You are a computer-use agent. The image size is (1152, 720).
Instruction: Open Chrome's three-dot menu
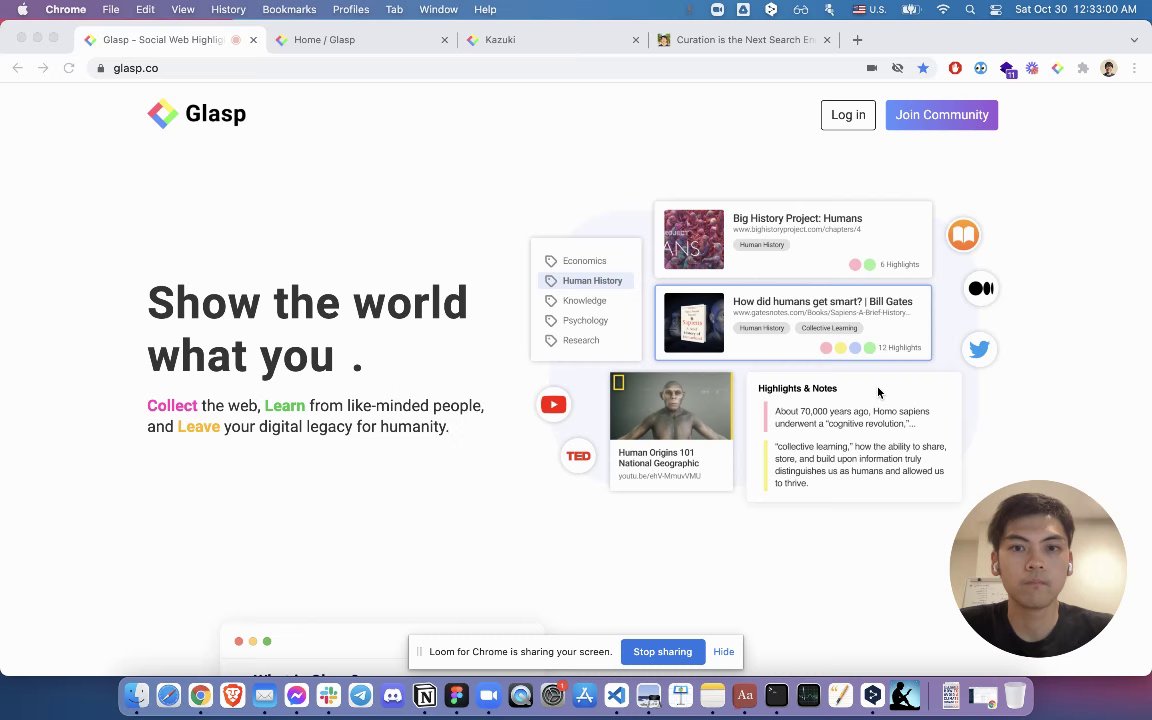[1134, 68]
